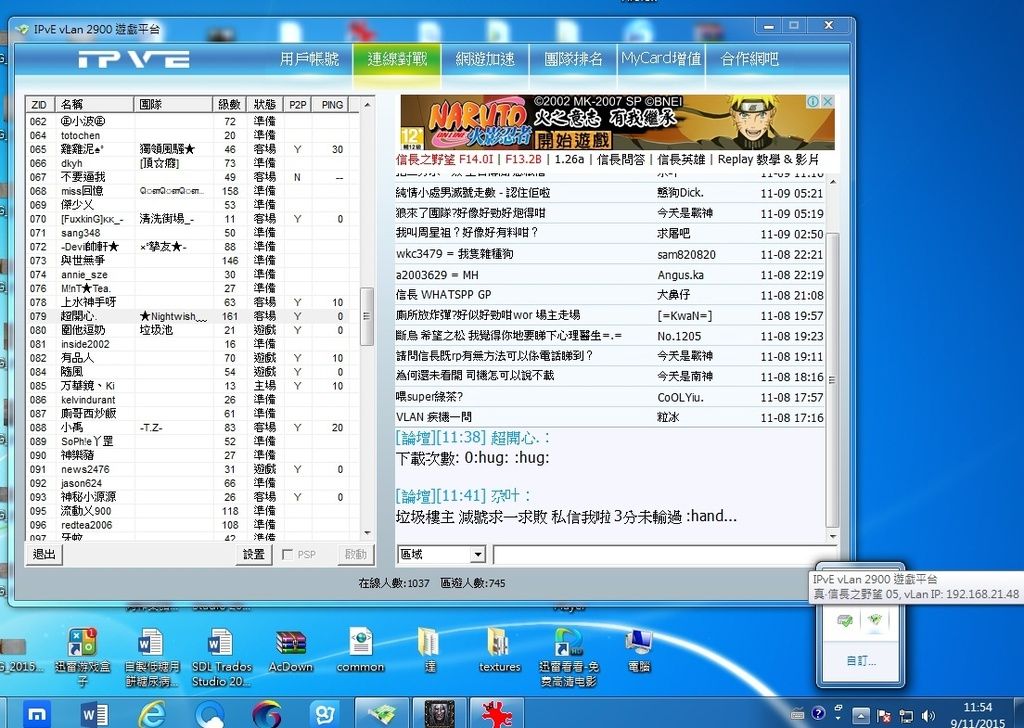Open the SDL Trados Studio desktop shortcut
Image resolution: width=1024 pixels, height=728 pixels.
220,655
